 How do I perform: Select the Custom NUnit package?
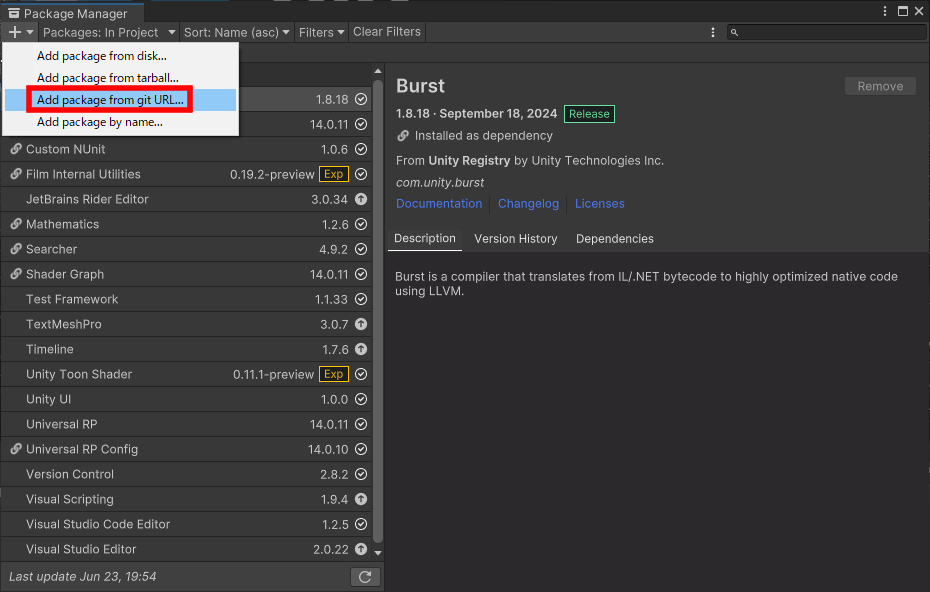coord(186,149)
